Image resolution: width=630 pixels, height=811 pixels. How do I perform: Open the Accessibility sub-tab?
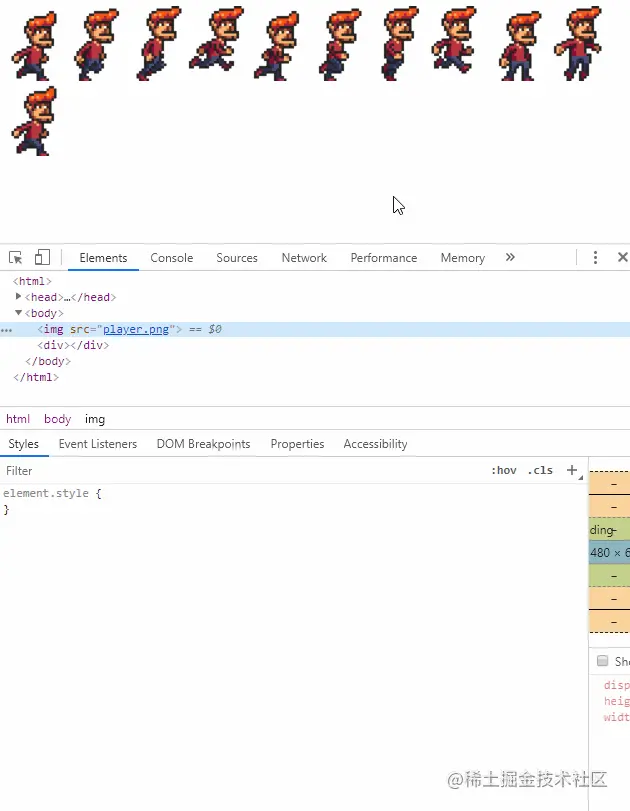376,444
